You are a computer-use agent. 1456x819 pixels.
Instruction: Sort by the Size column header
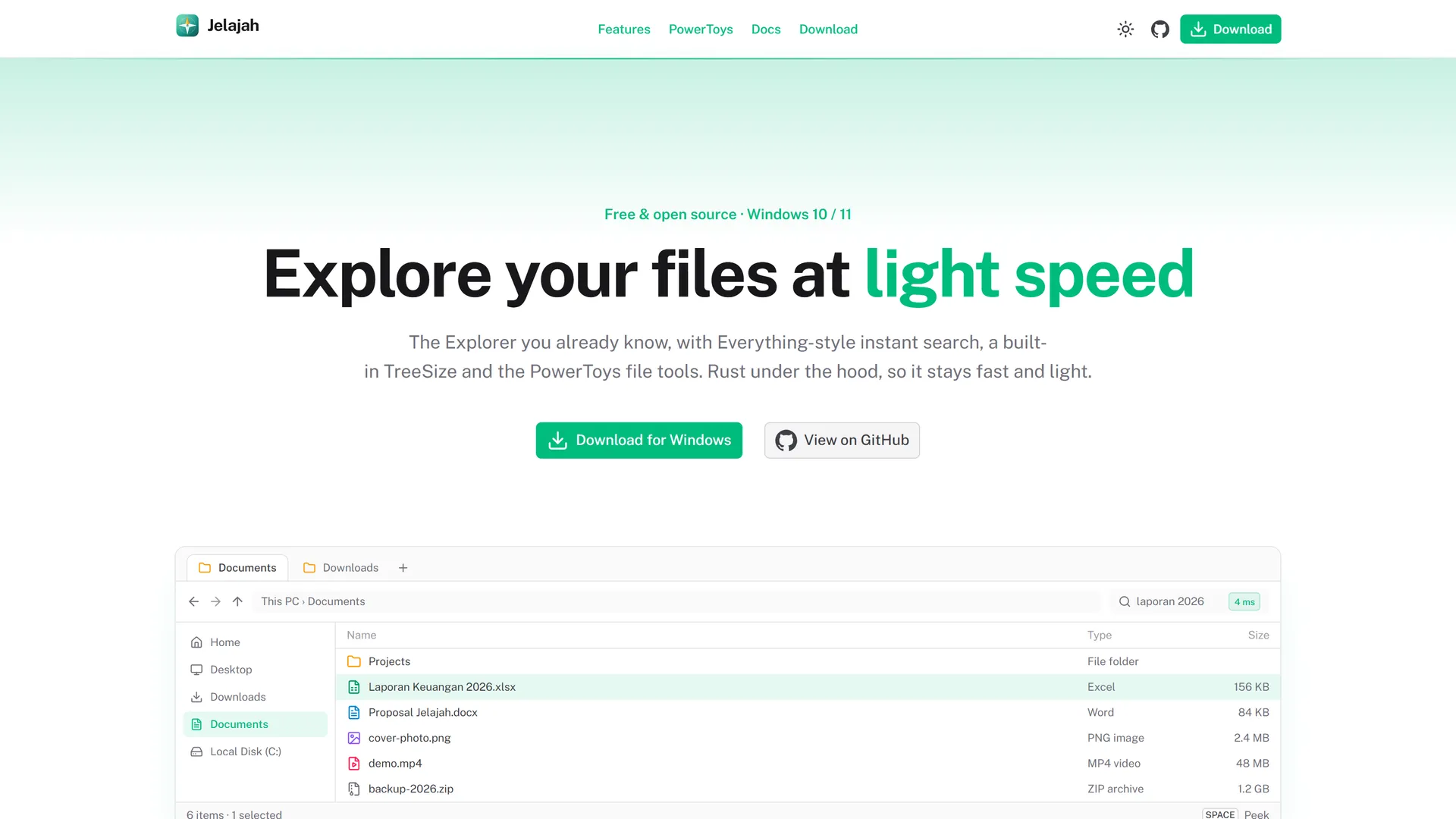[x=1258, y=635]
